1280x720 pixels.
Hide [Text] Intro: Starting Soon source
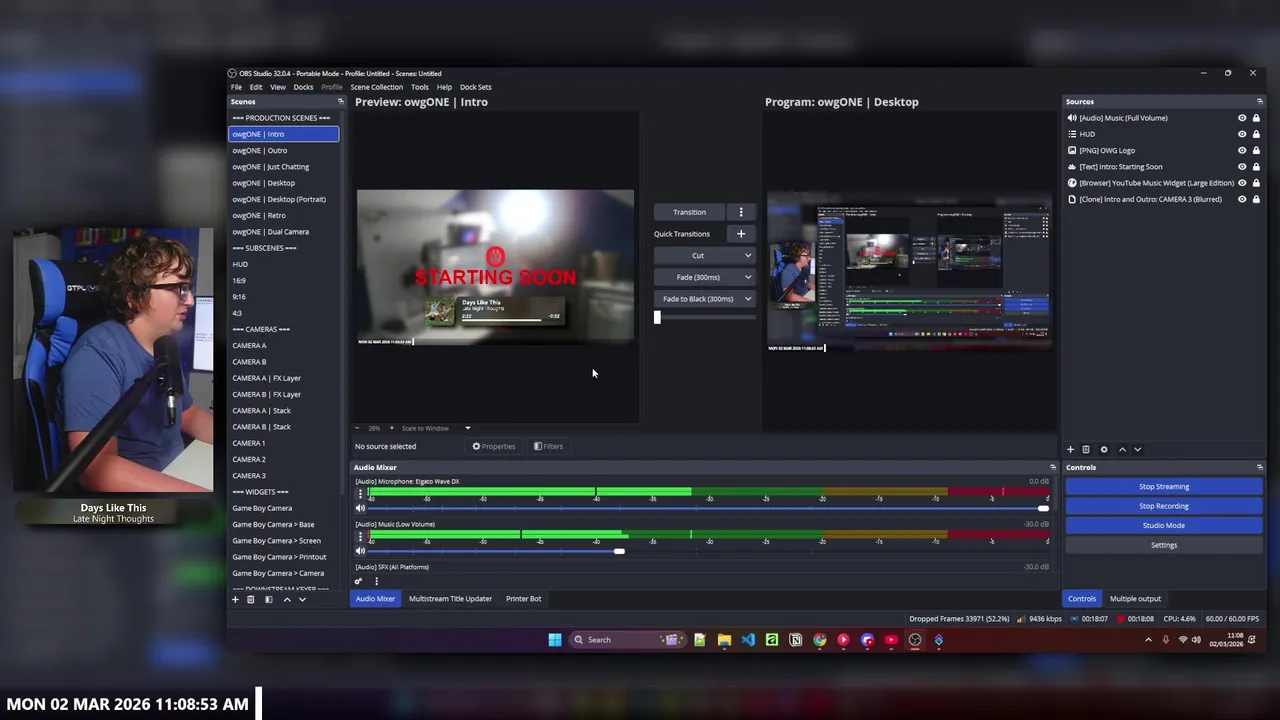pos(1242,167)
